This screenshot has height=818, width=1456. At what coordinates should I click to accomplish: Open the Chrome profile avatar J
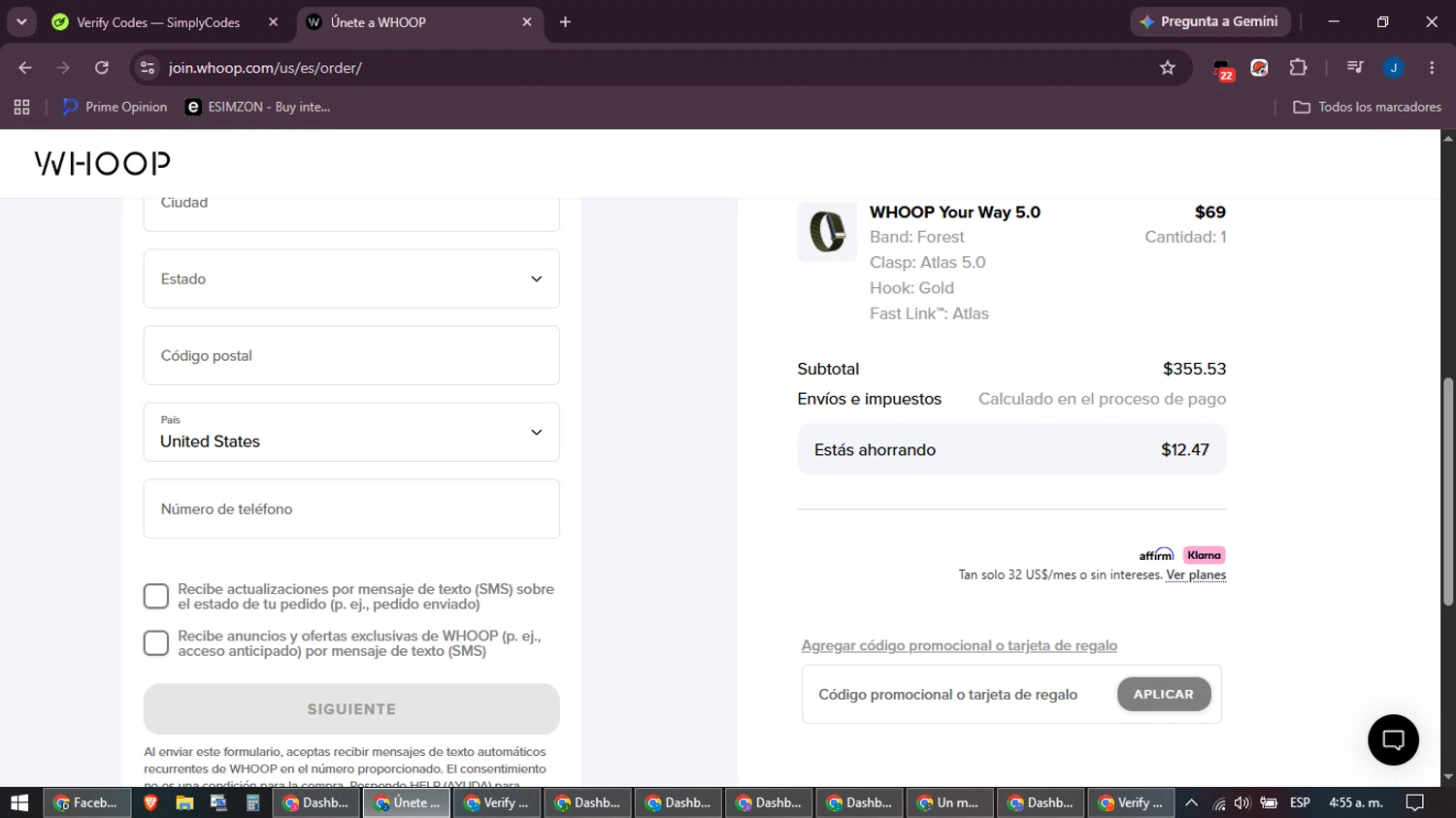click(1394, 68)
